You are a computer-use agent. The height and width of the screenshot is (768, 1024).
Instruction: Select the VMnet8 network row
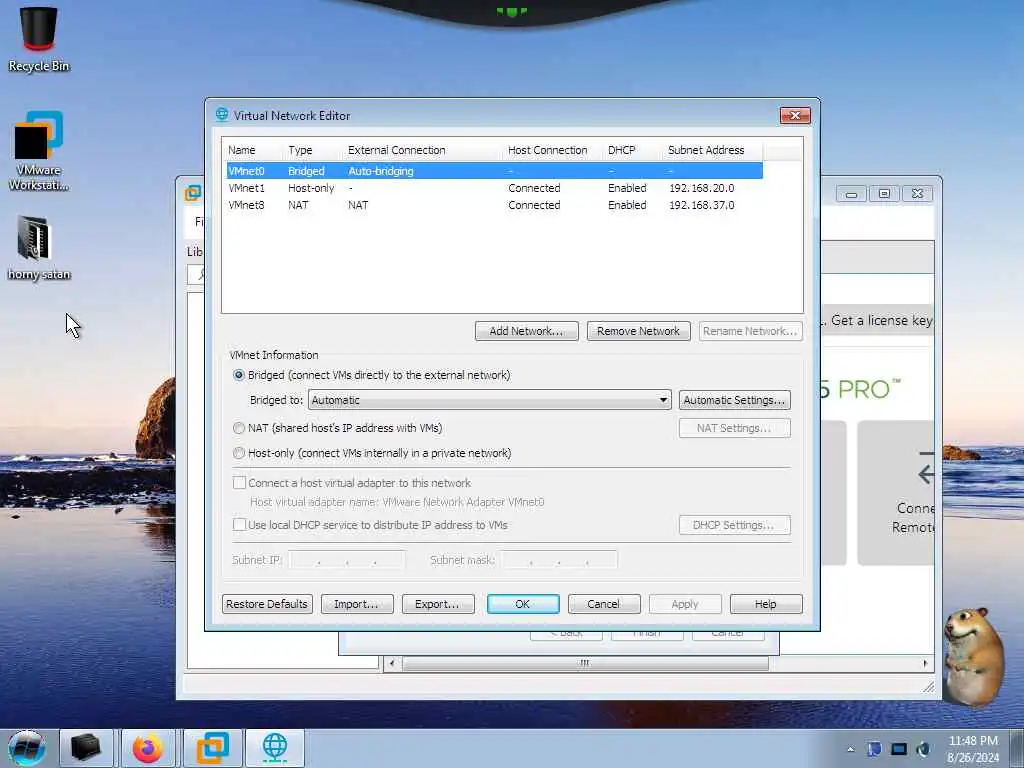494,205
